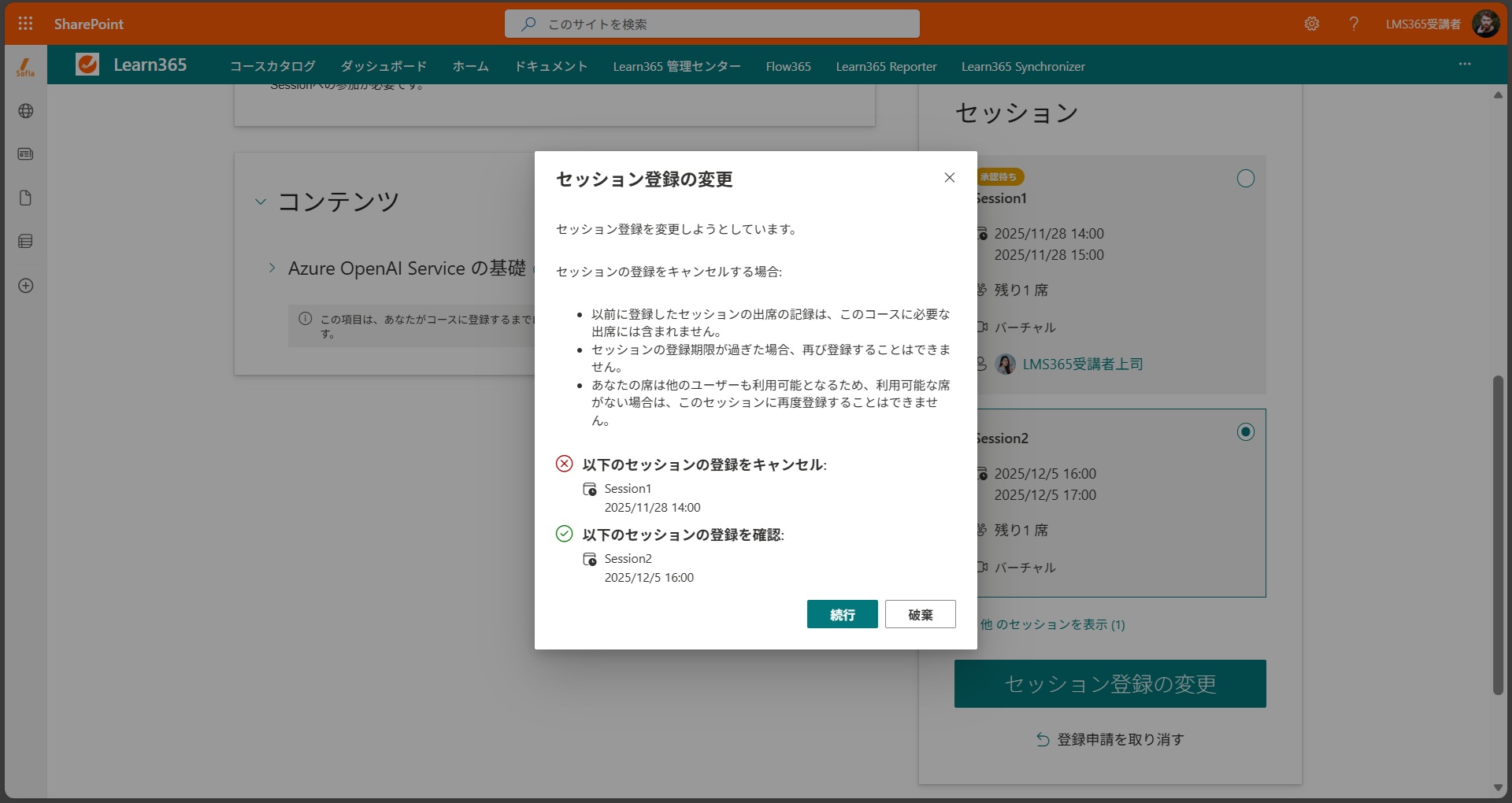
Task: Go to ホーム navigation item
Action: tap(471, 66)
